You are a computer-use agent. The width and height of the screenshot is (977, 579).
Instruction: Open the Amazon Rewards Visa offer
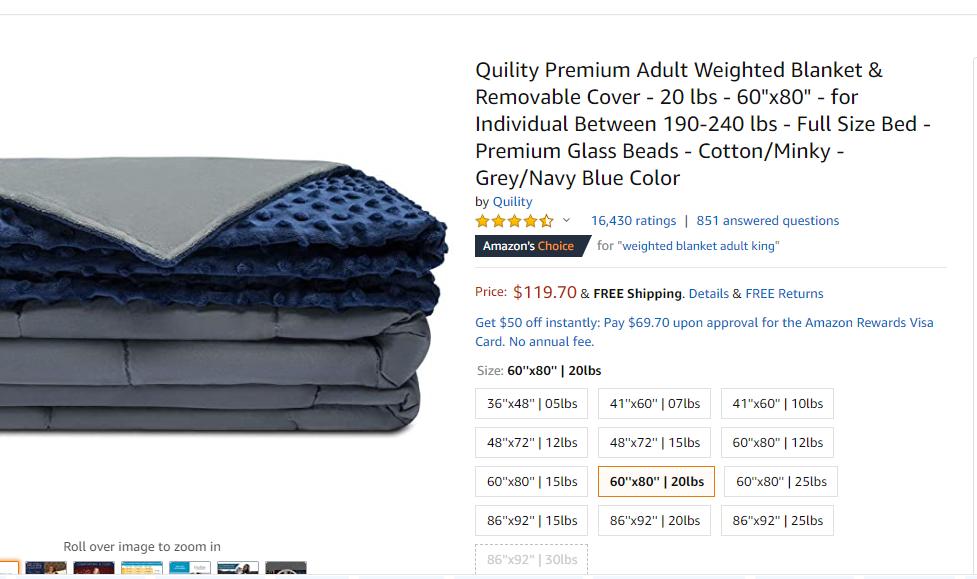[x=704, y=332]
